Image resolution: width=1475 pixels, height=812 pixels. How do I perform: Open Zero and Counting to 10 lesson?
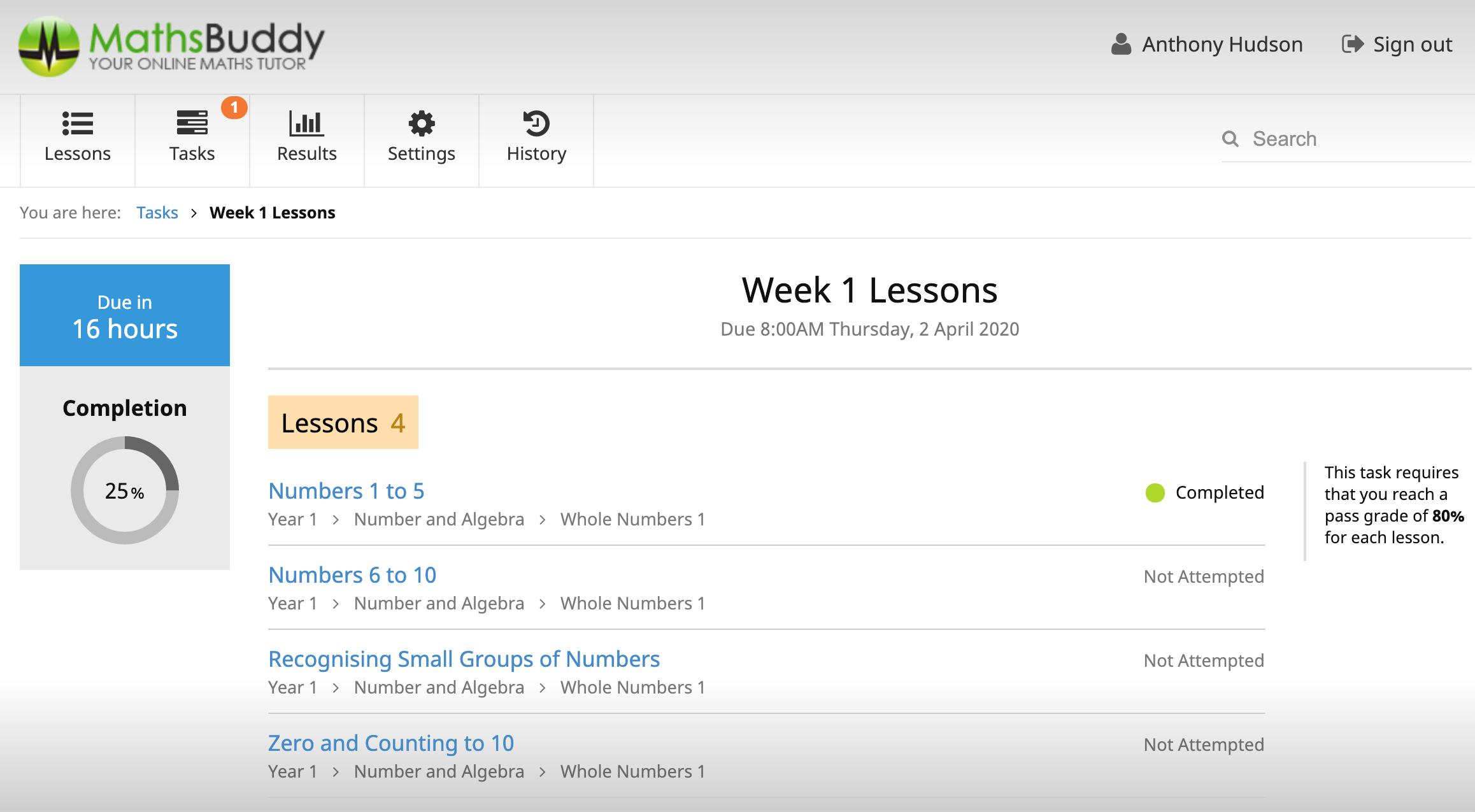390,743
